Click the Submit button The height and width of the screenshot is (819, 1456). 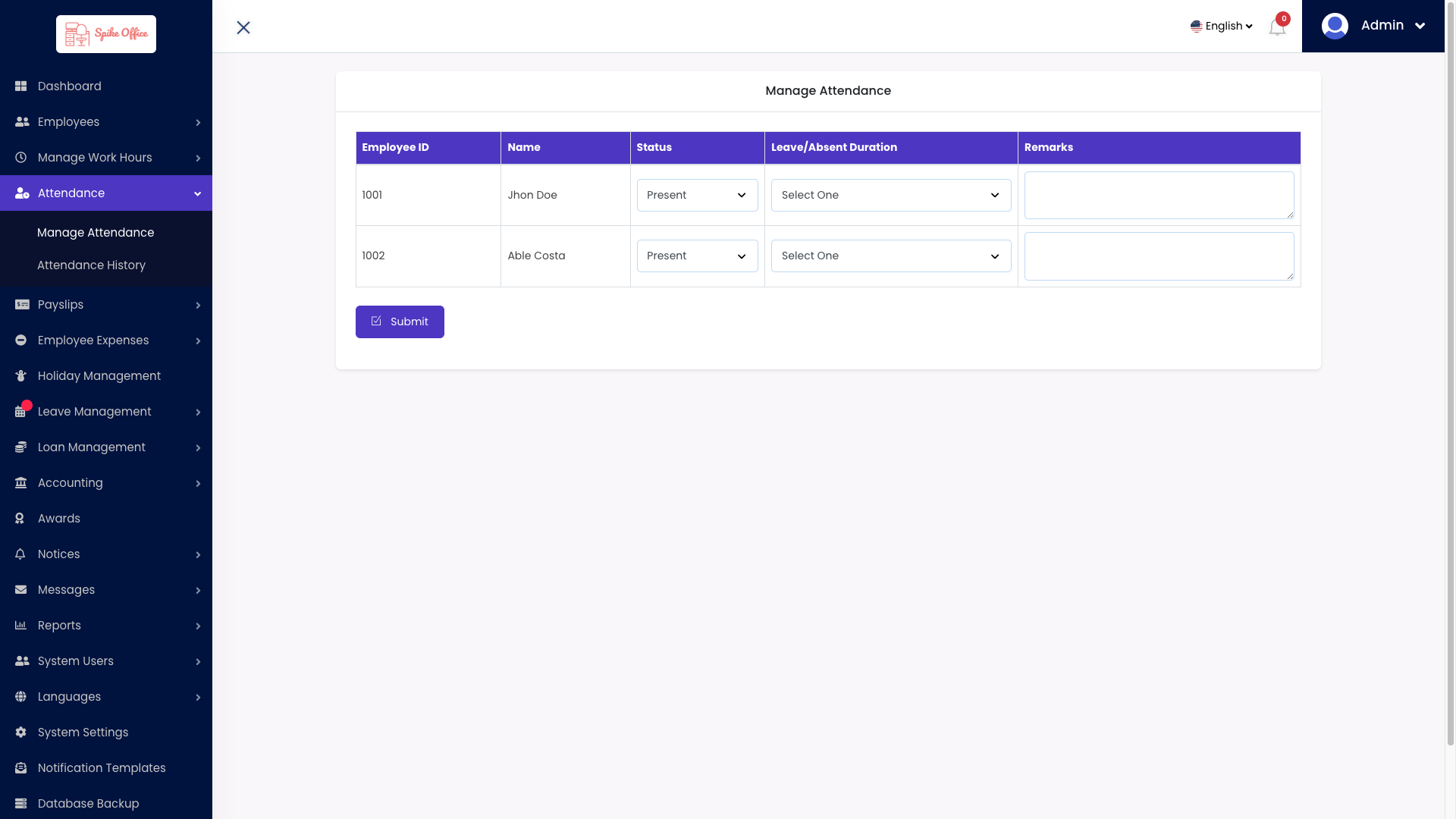(400, 322)
